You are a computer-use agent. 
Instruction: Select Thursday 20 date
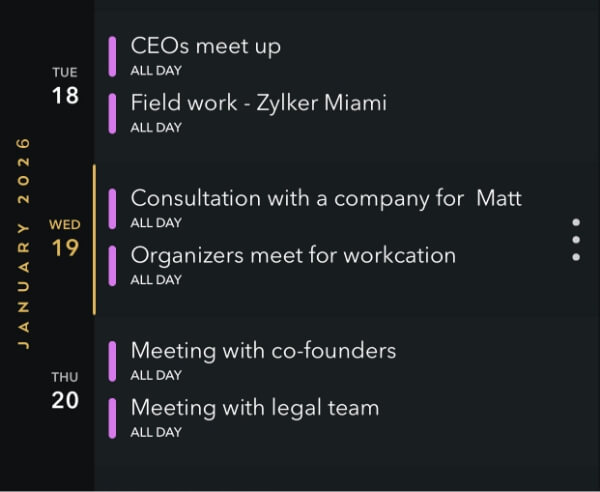65,391
